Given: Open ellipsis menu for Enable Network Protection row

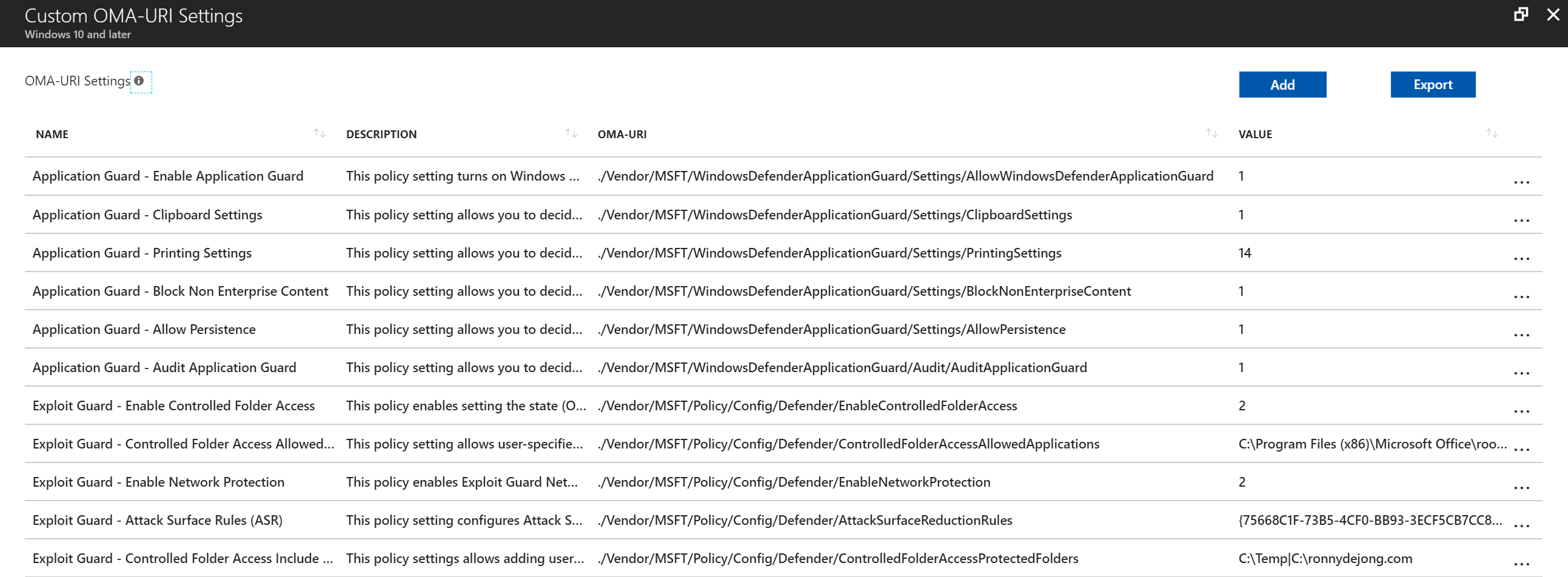Looking at the screenshot, I should [1523, 487].
